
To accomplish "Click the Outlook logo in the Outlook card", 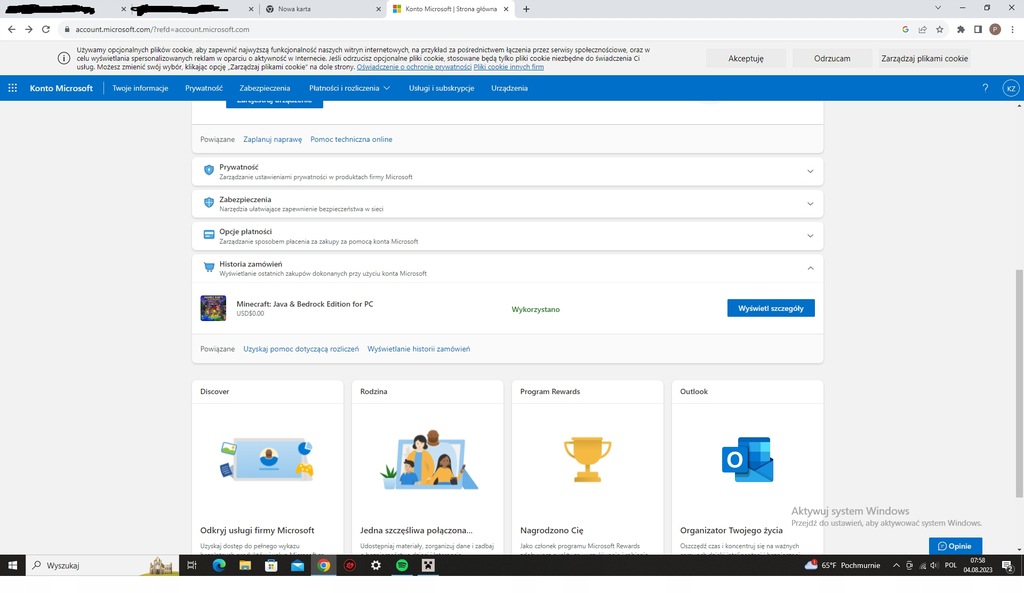I will 747,459.
